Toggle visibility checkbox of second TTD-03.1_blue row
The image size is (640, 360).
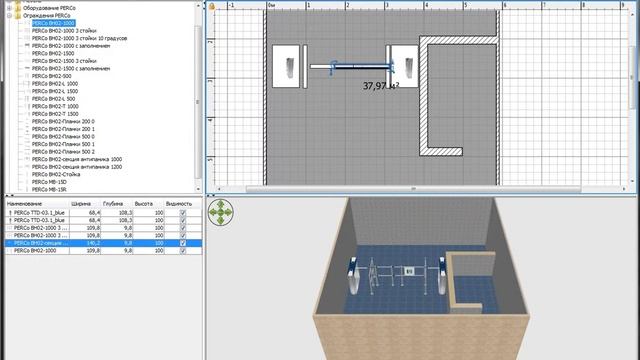[x=183, y=220]
